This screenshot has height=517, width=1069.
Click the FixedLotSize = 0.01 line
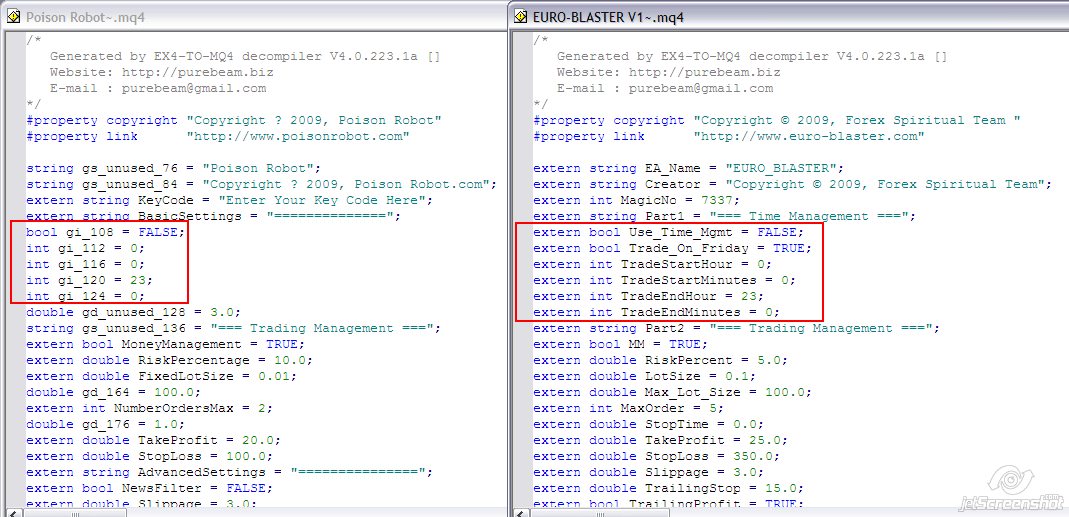[162, 376]
